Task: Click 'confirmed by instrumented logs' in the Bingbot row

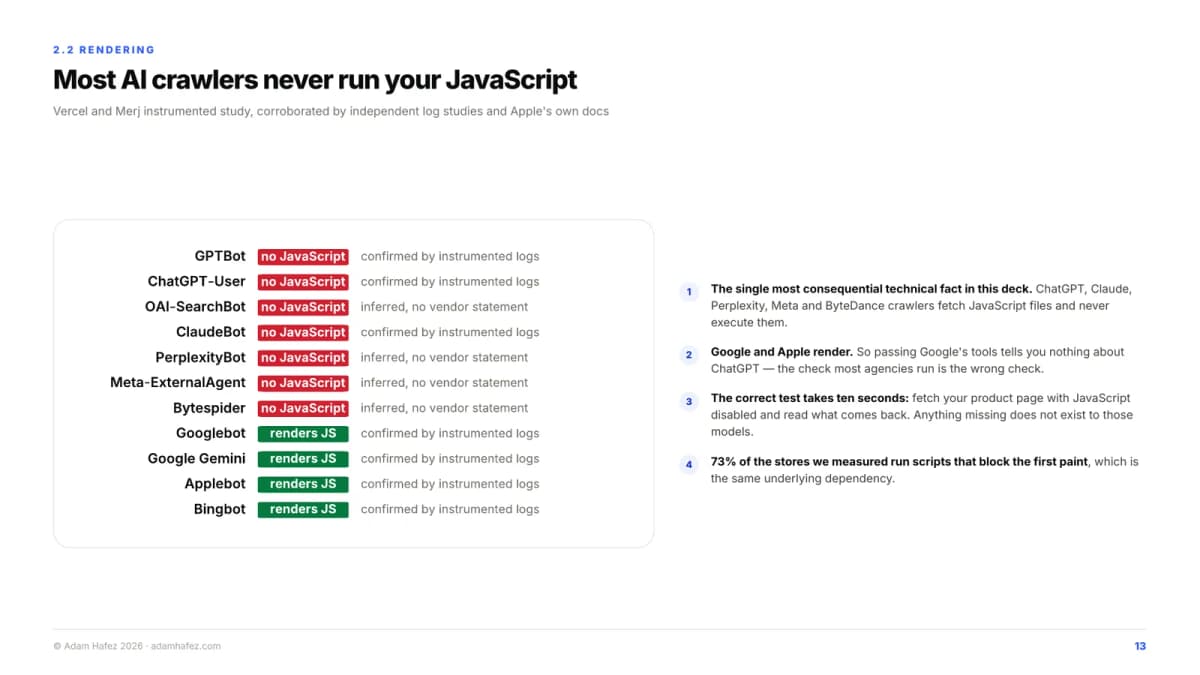Action: [x=450, y=509]
